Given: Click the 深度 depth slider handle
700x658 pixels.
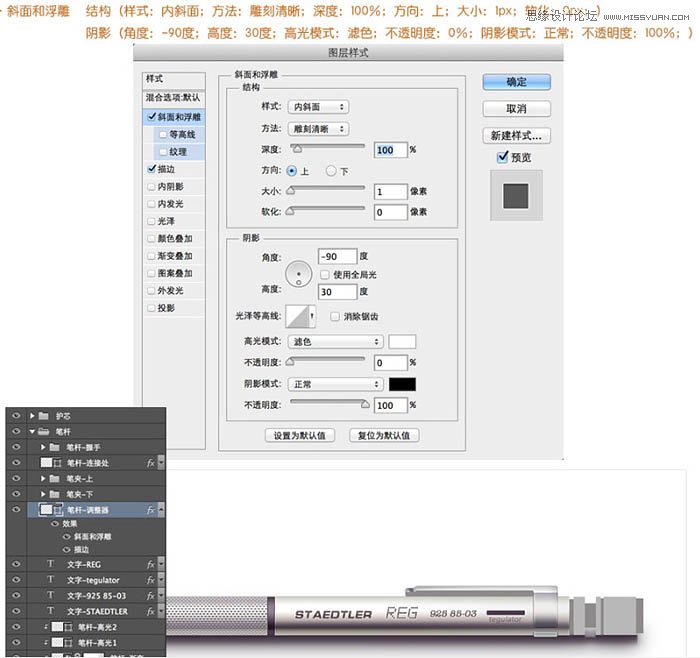Looking at the screenshot, I should click(x=296, y=149).
